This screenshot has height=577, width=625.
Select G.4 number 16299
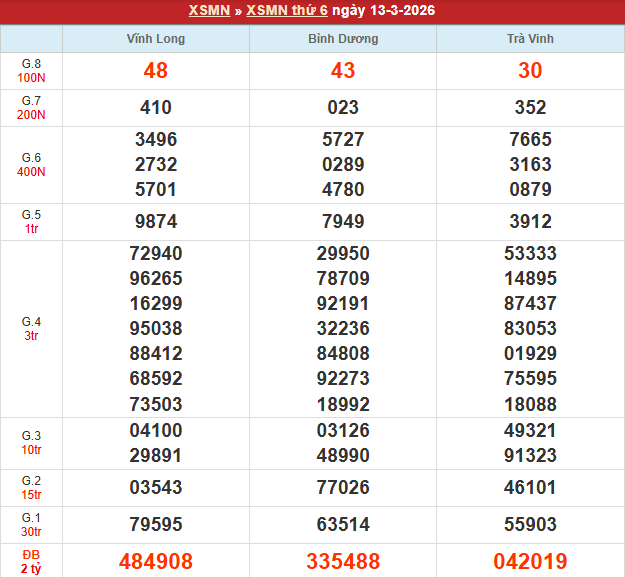(x=156, y=304)
